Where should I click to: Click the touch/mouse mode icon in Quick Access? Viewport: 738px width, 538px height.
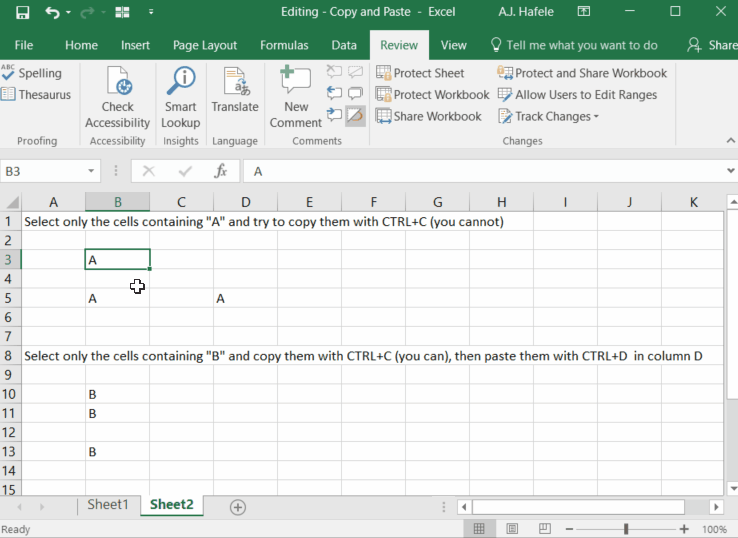(122, 12)
